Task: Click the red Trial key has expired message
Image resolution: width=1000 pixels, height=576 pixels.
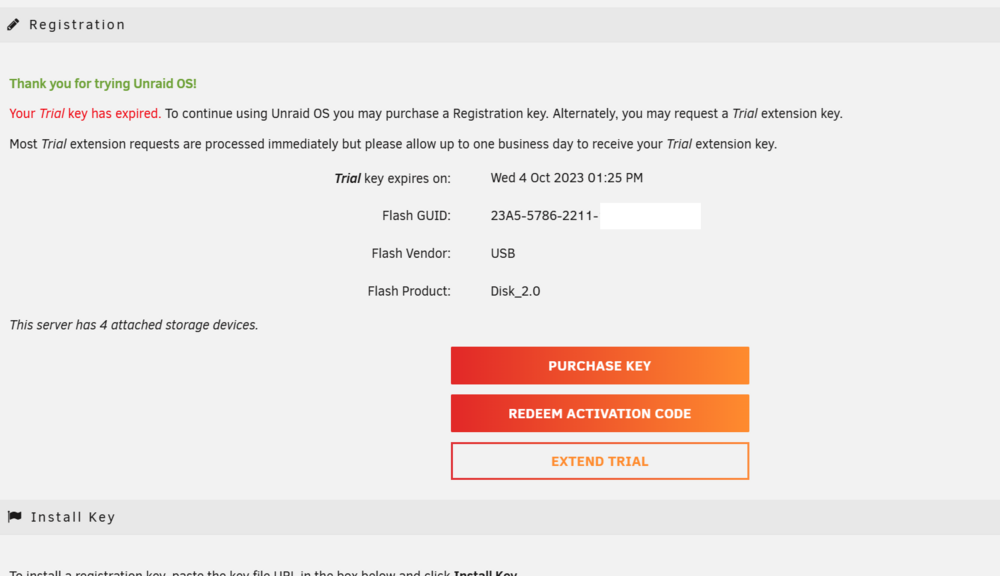Action: 85,114
